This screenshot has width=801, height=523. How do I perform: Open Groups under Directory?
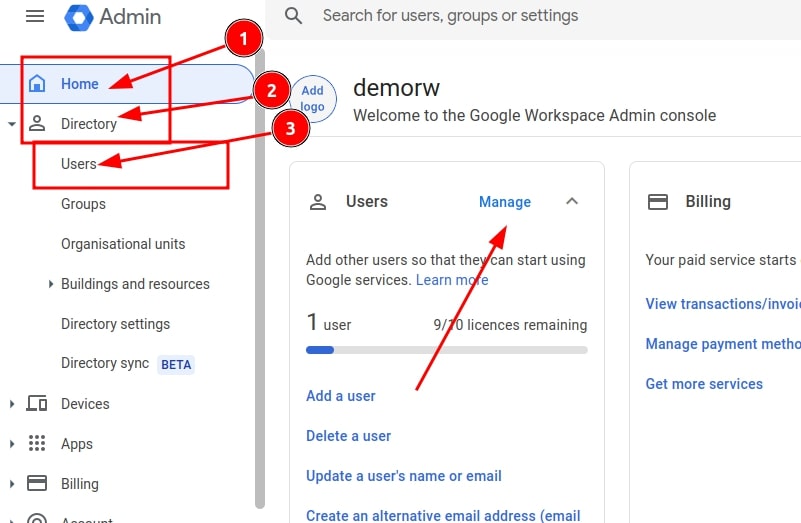(83, 204)
